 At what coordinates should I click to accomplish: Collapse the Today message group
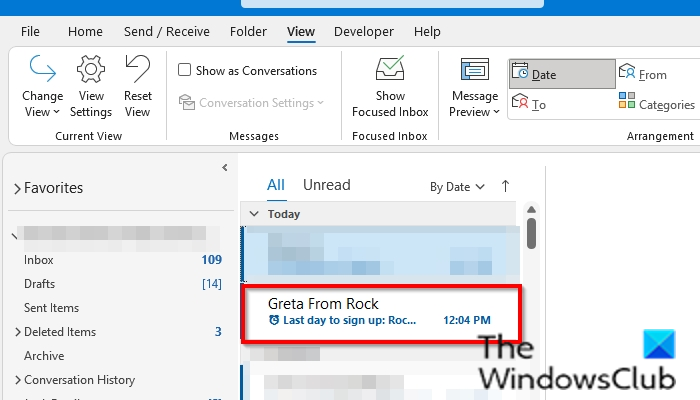point(254,214)
